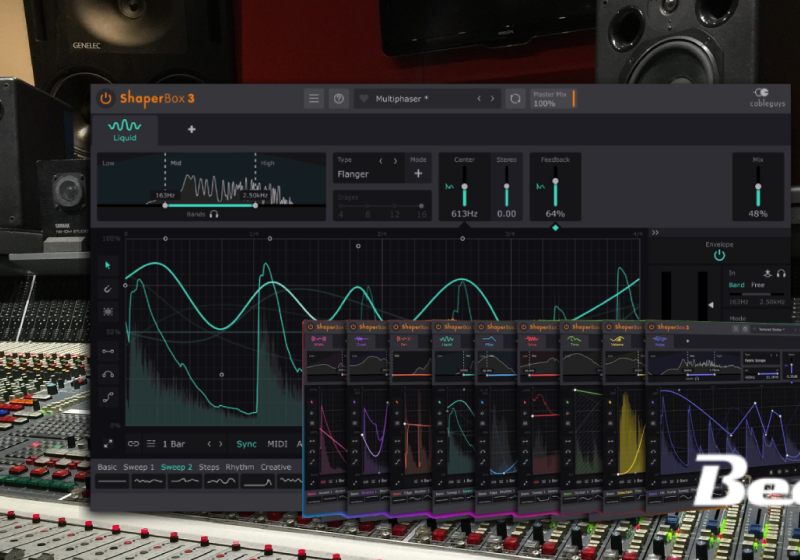
Task: Adjust the Mix slider at 48%
Action: (758, 188)
